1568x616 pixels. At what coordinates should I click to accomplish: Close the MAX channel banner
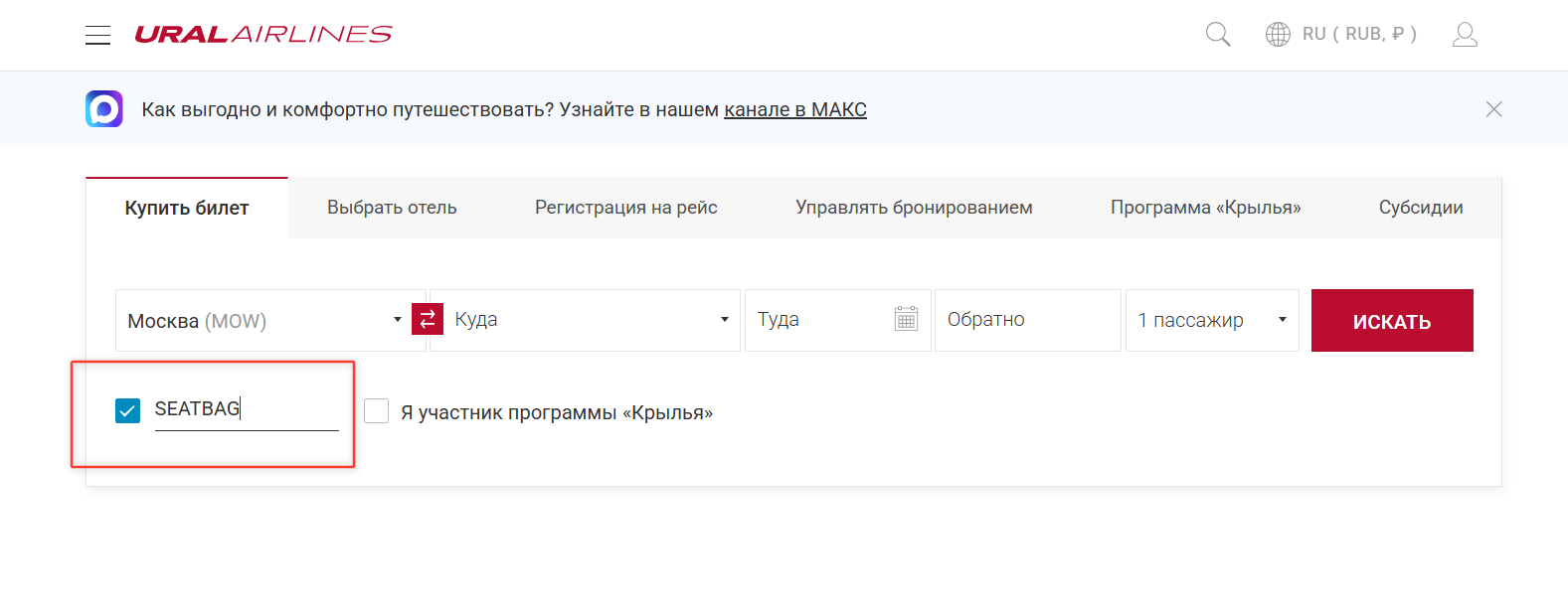(1493, 109)
